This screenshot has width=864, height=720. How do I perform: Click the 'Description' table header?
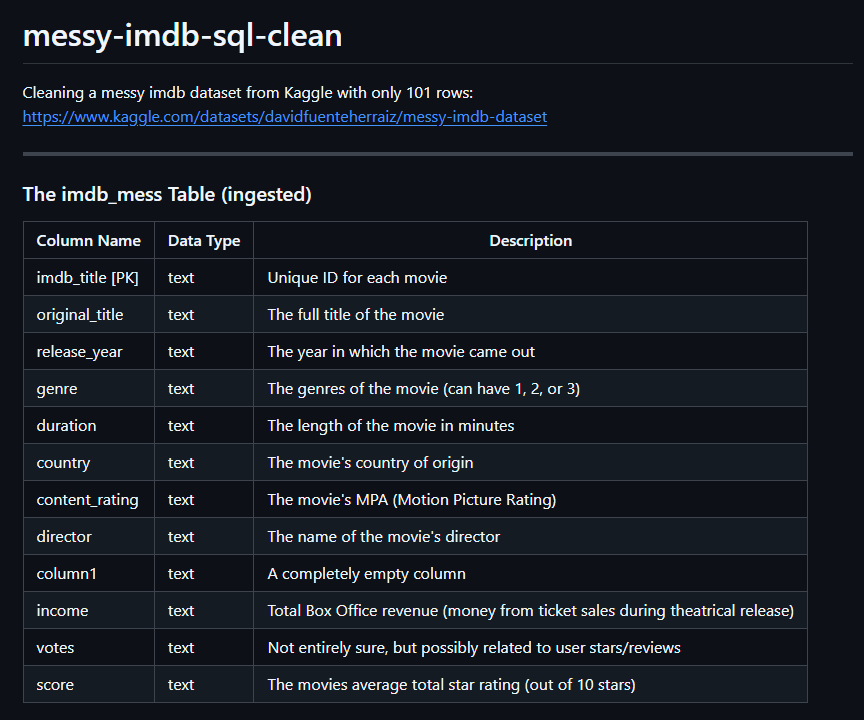pyautogui.click(x=530, y=241)
